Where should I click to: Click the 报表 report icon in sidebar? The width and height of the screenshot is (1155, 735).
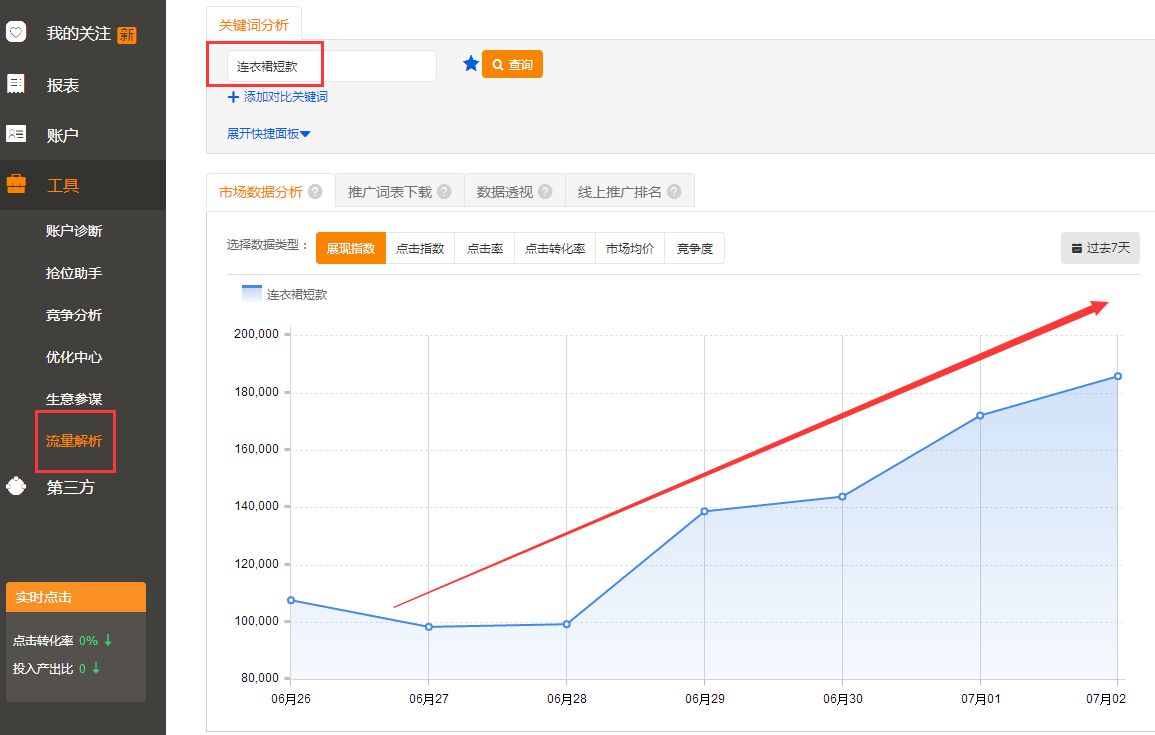[16, 85]
